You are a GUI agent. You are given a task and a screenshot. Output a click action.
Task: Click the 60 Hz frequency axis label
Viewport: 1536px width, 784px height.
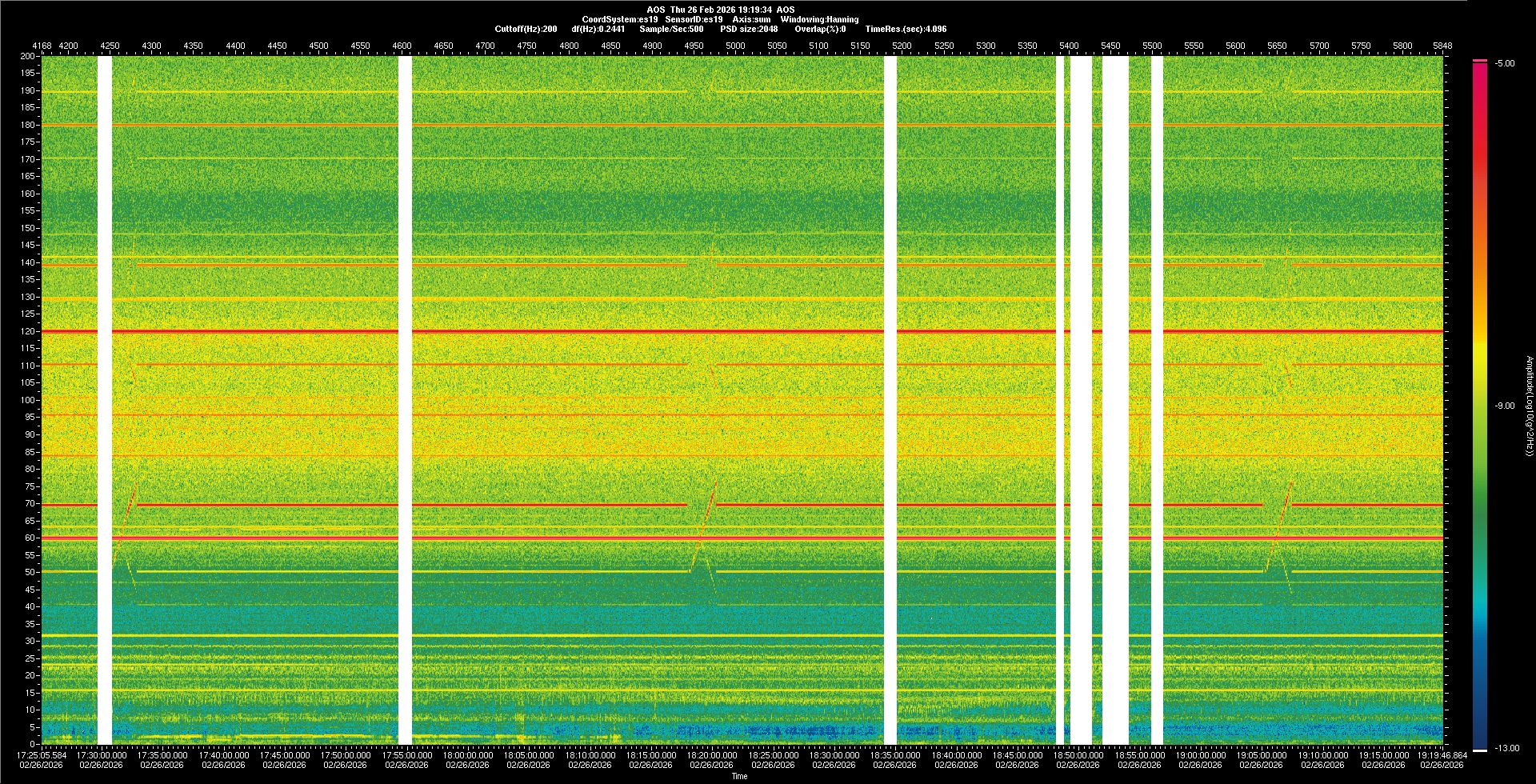(x=30, y=538)
